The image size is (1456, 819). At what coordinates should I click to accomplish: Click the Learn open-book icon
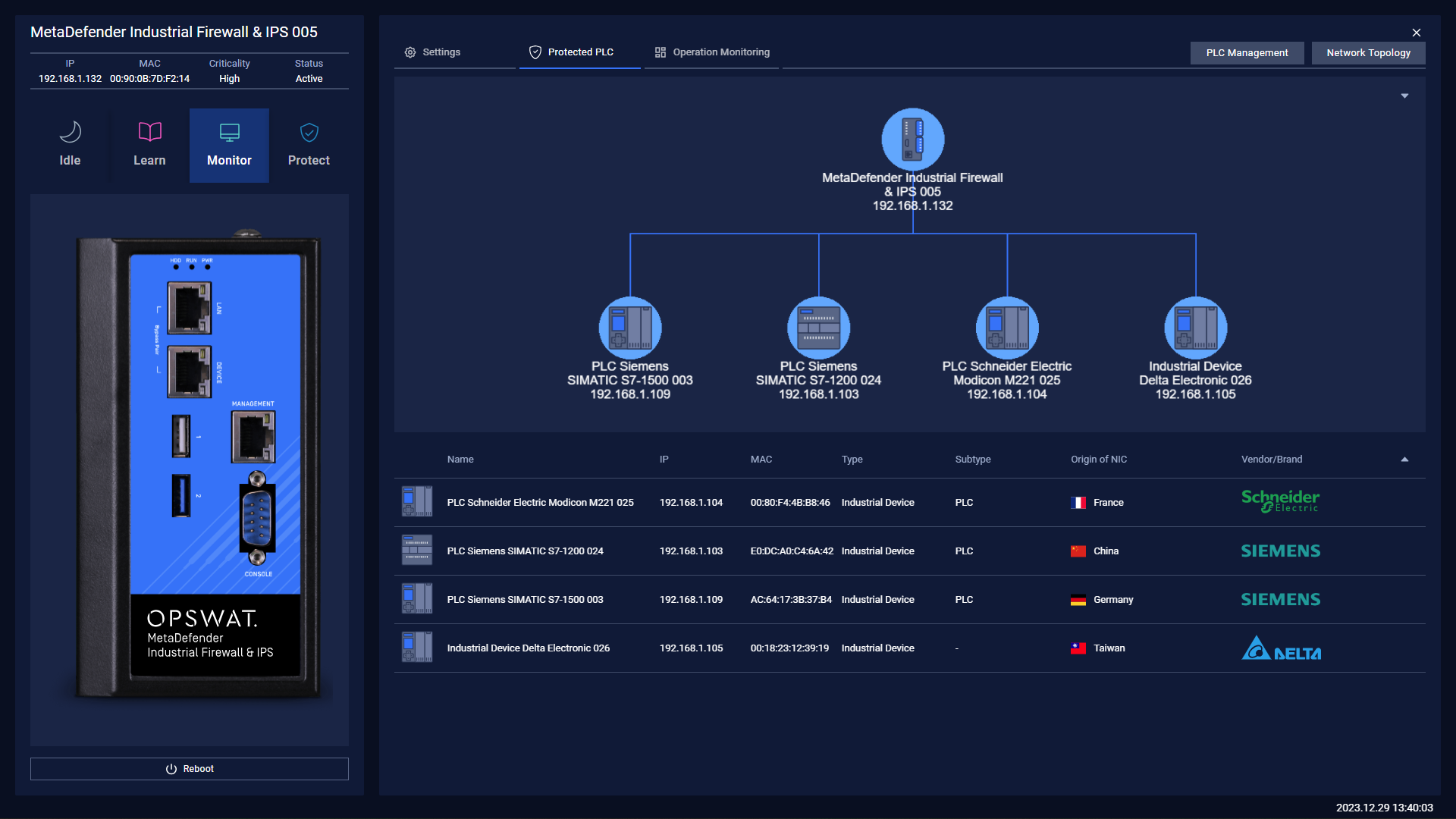149,132
